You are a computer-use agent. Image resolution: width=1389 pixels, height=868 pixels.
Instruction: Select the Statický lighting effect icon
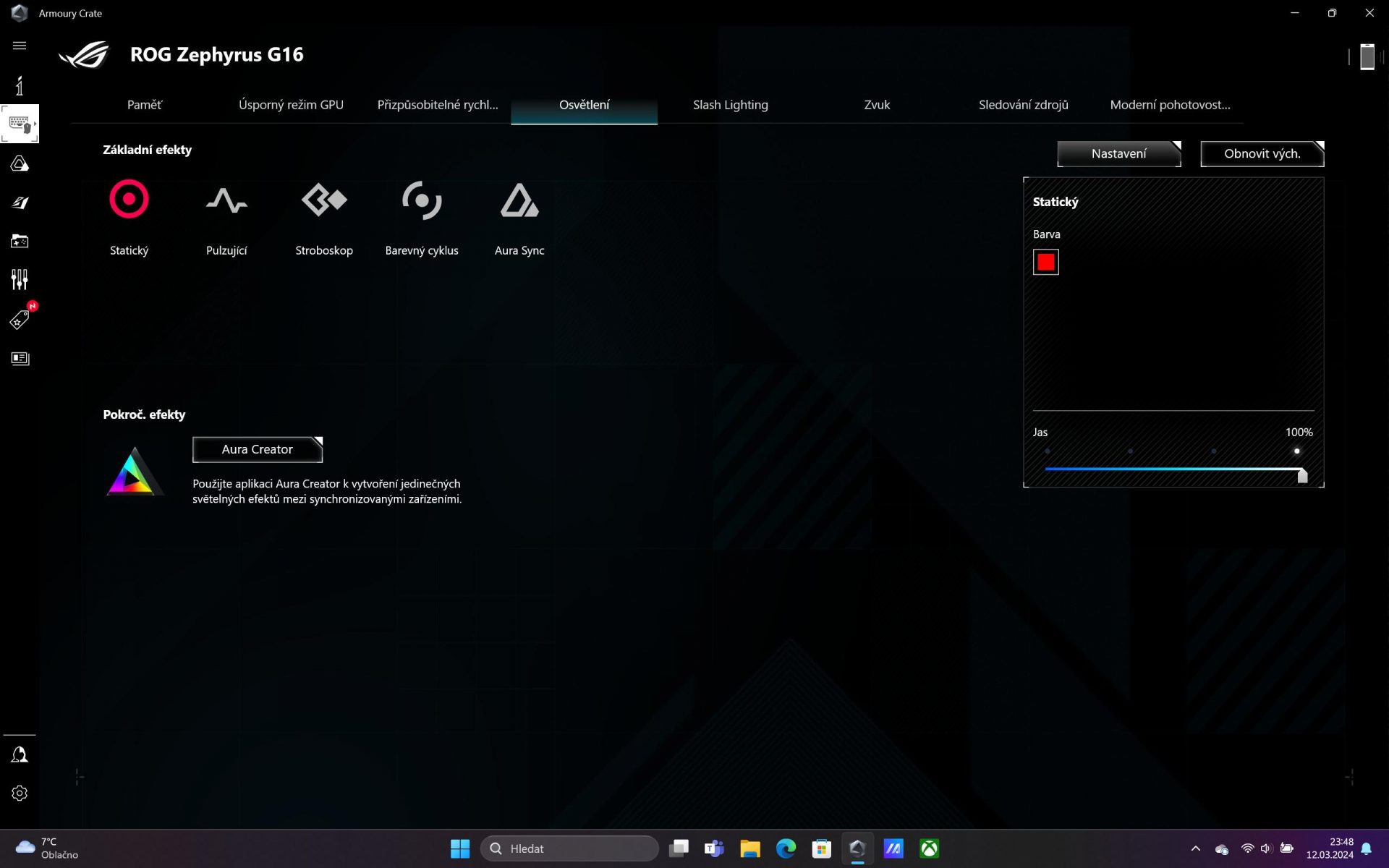pyautogui.click(x=129, y=199)
